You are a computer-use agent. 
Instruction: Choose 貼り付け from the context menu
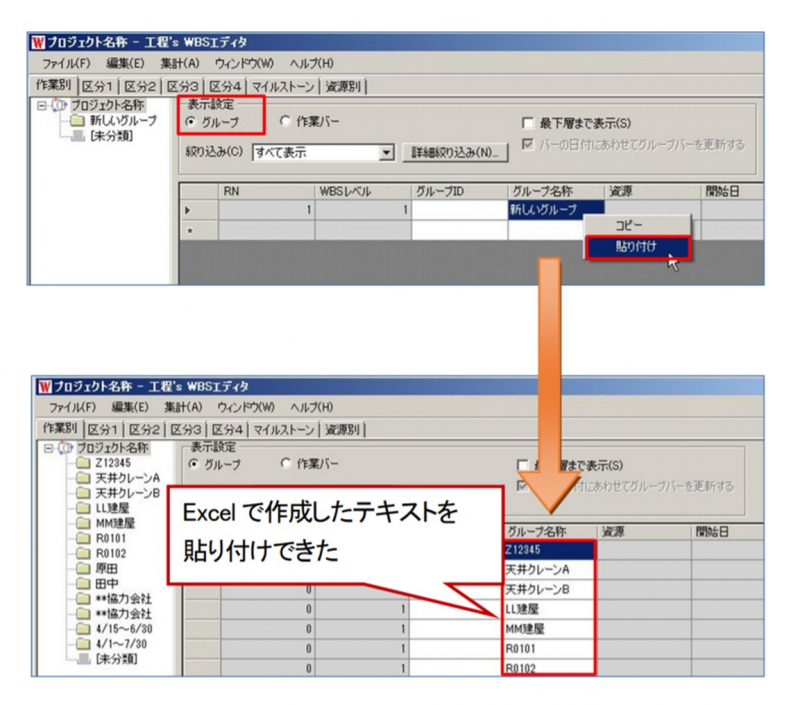click(636, 246)
